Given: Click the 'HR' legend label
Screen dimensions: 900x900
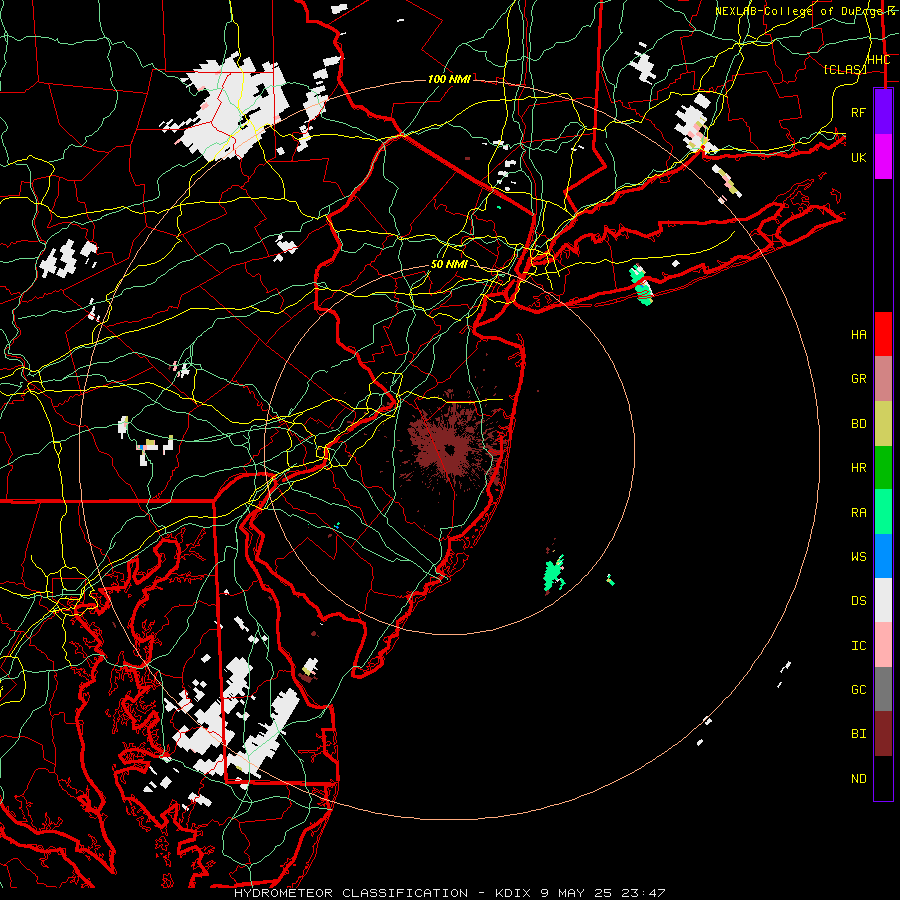Looking at the screenshot, I should [x=859, y=468].
